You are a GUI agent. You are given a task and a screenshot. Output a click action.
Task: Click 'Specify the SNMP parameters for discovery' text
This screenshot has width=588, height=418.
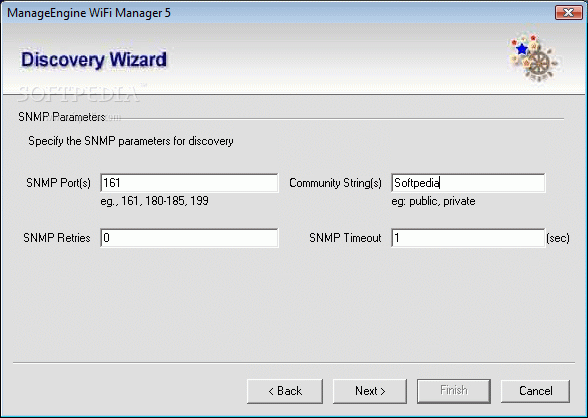tap(131, 141)
